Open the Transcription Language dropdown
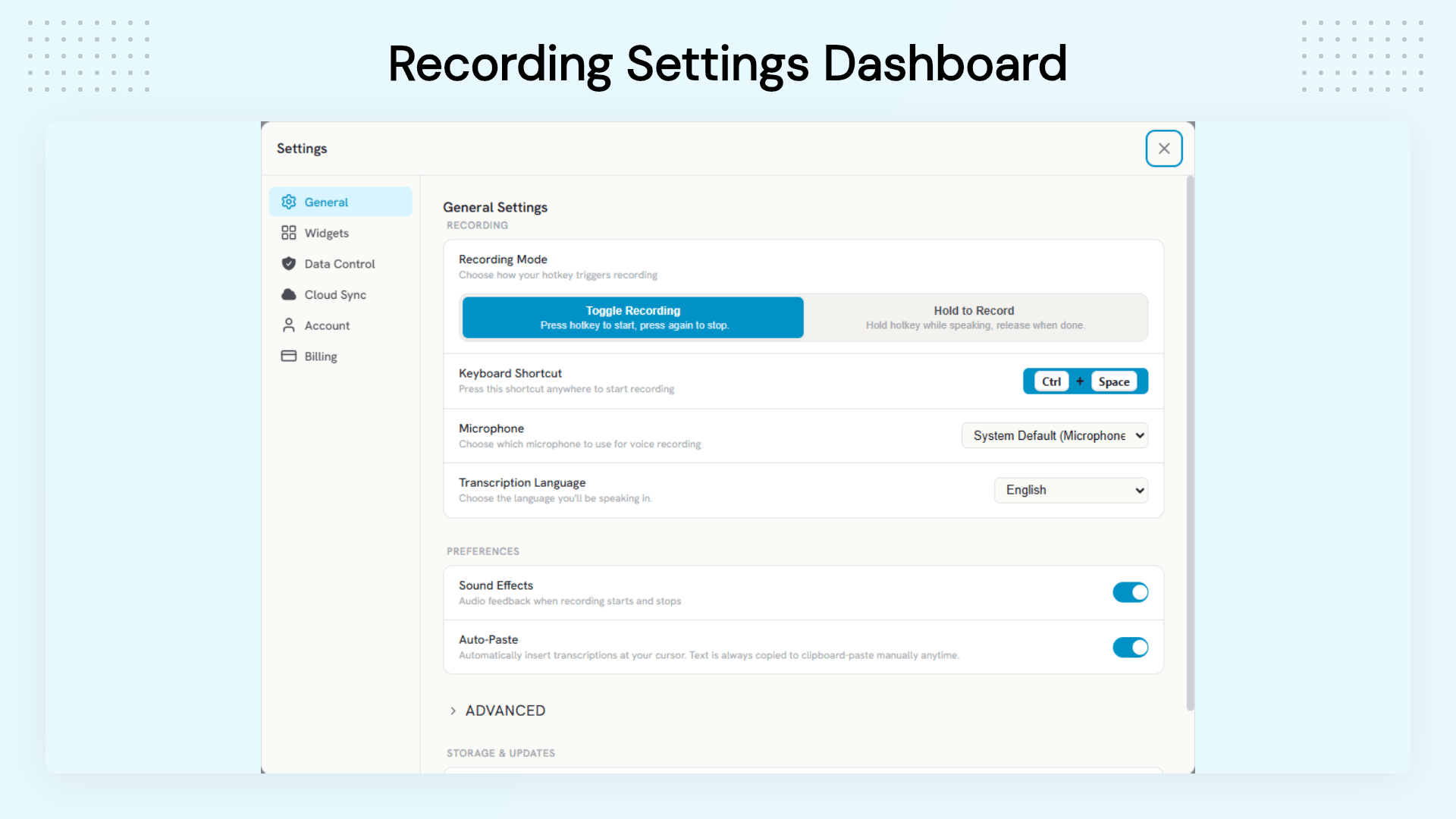 (x=1071, y=490)
